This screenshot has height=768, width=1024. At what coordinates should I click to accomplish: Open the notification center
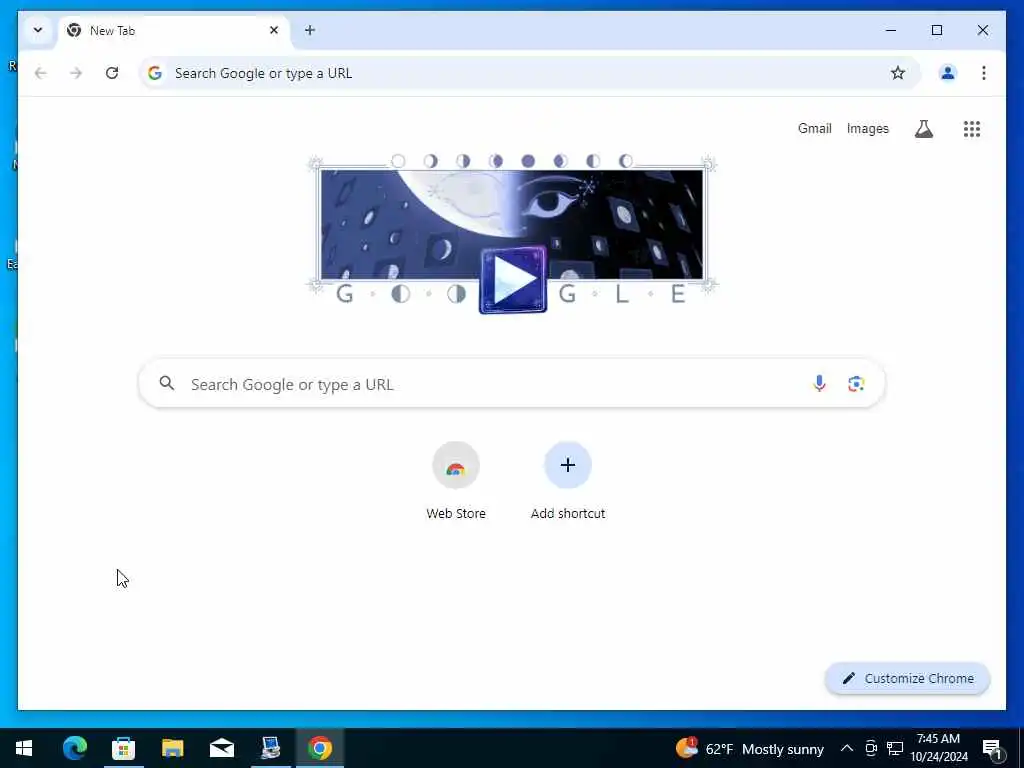tap(993, 749)
